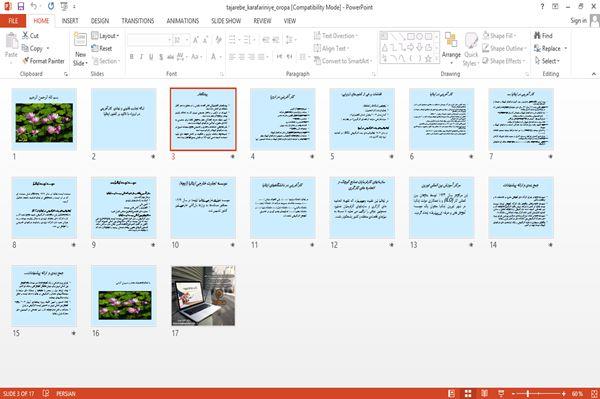Open the FILE tab

13,21
